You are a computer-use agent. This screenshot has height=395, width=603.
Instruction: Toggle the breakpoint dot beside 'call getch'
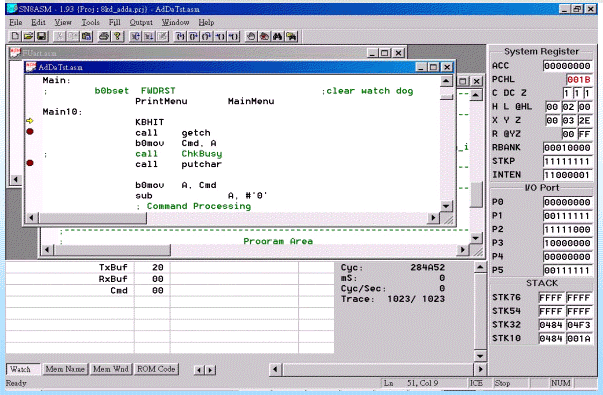tap(30, 132)
